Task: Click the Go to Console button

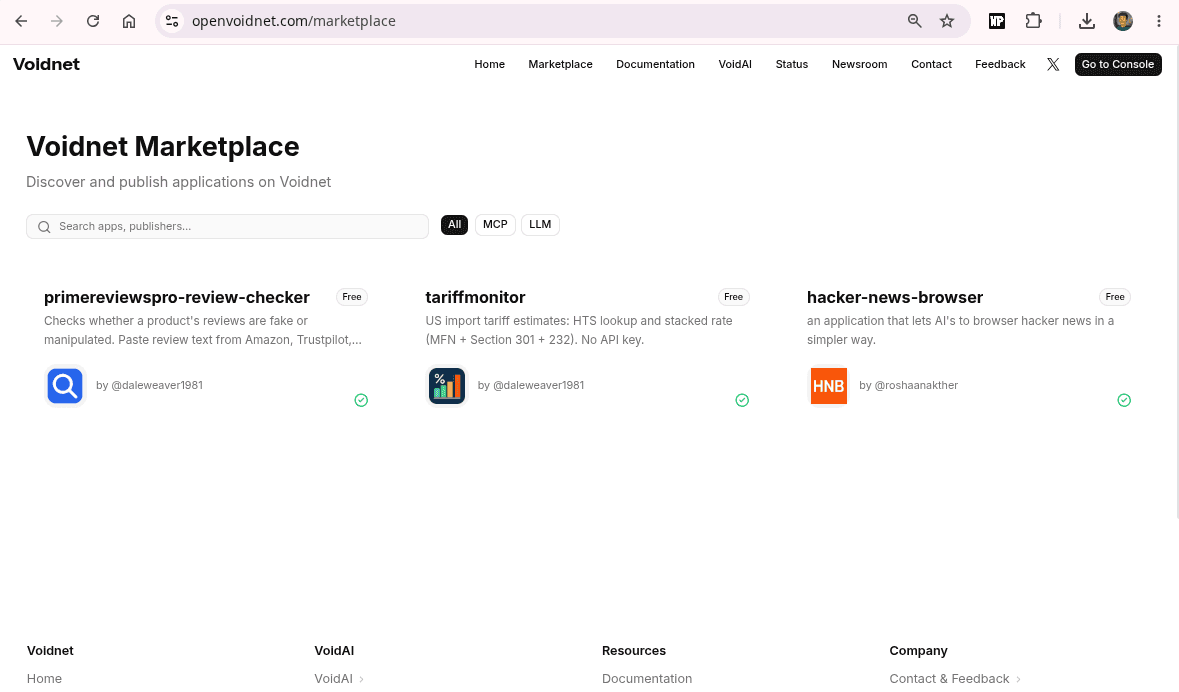Action: tap(1118, 65)
